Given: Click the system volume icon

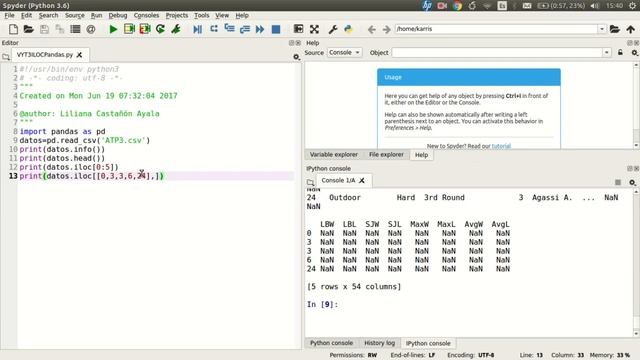Looking at the screenshot, I should pyautogui.click(x=595, y=5).
